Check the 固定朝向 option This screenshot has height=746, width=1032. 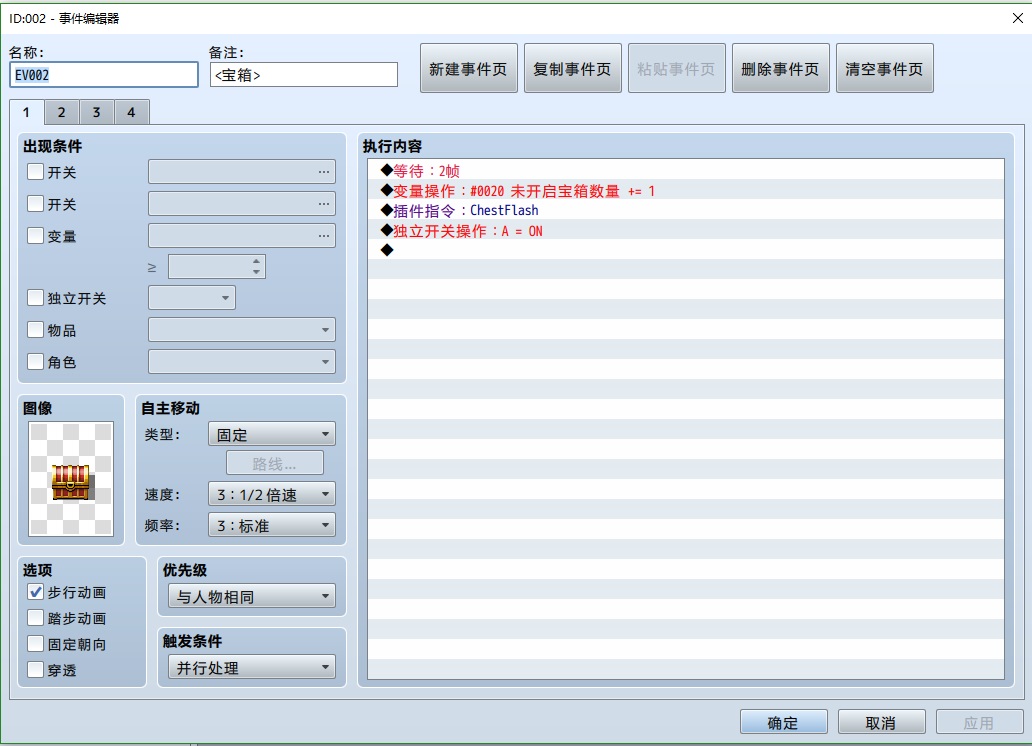(x=36, y=644)
